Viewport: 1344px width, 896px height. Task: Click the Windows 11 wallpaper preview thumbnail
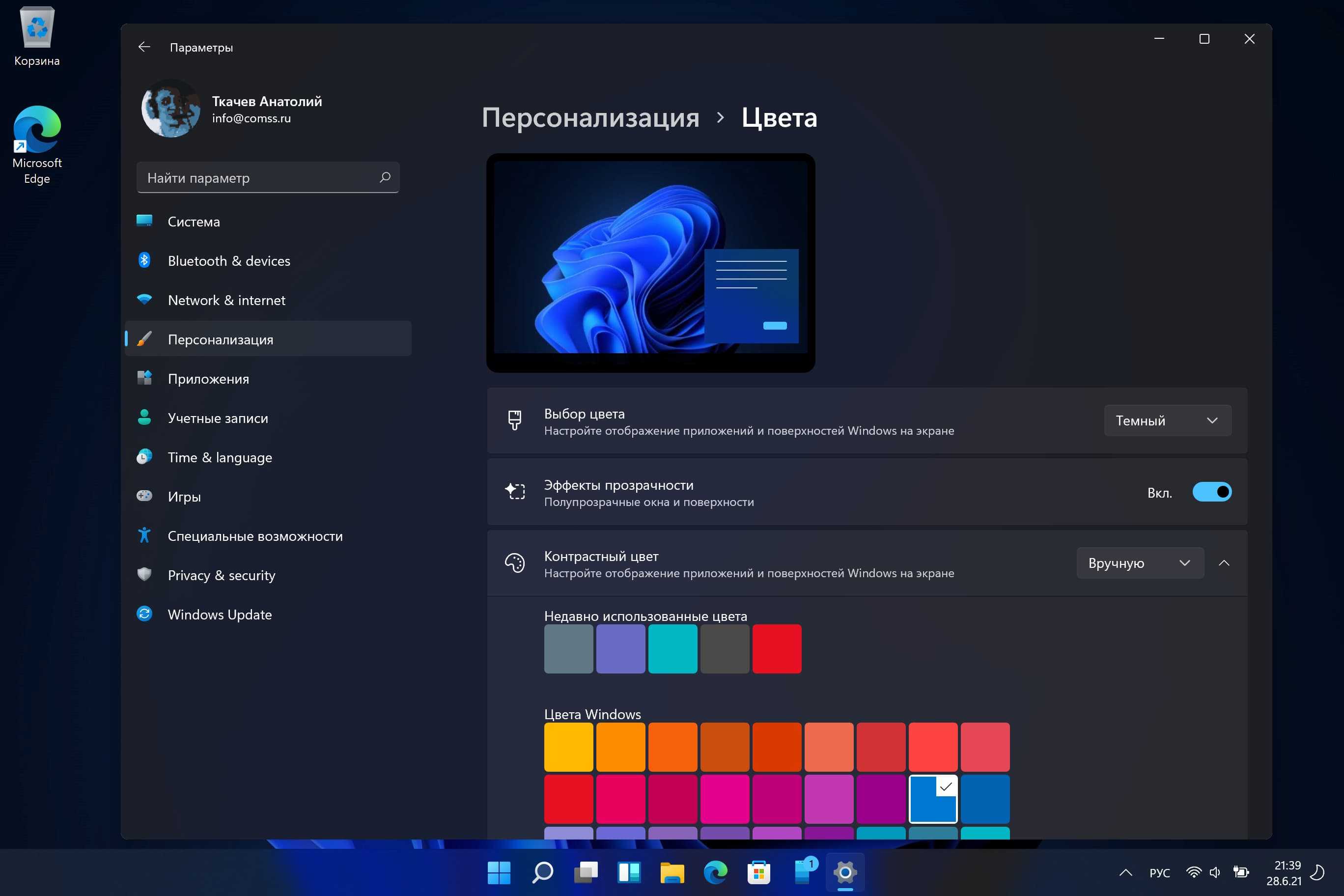point(650,263)
